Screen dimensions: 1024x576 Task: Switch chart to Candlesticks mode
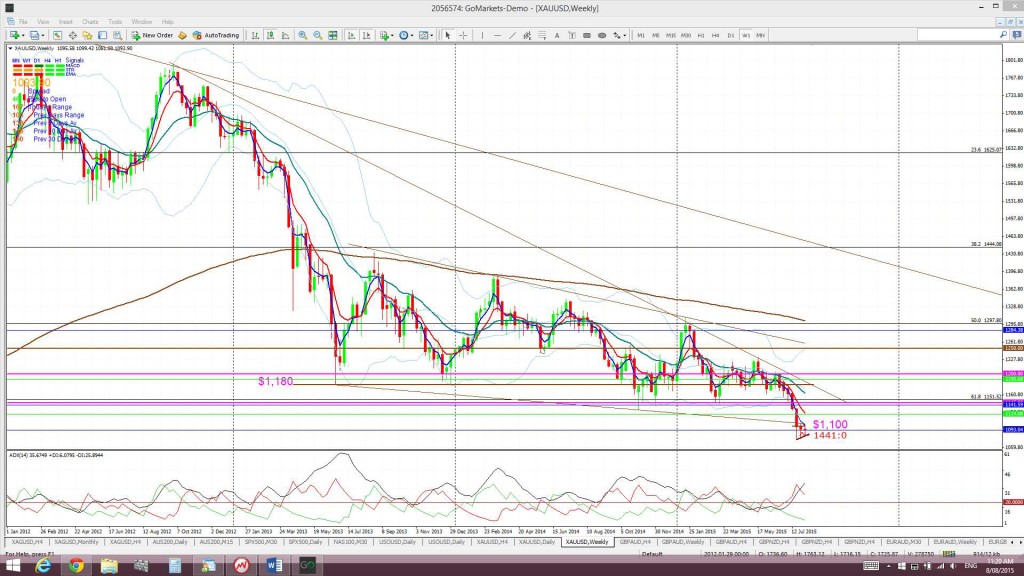(270, 35)
